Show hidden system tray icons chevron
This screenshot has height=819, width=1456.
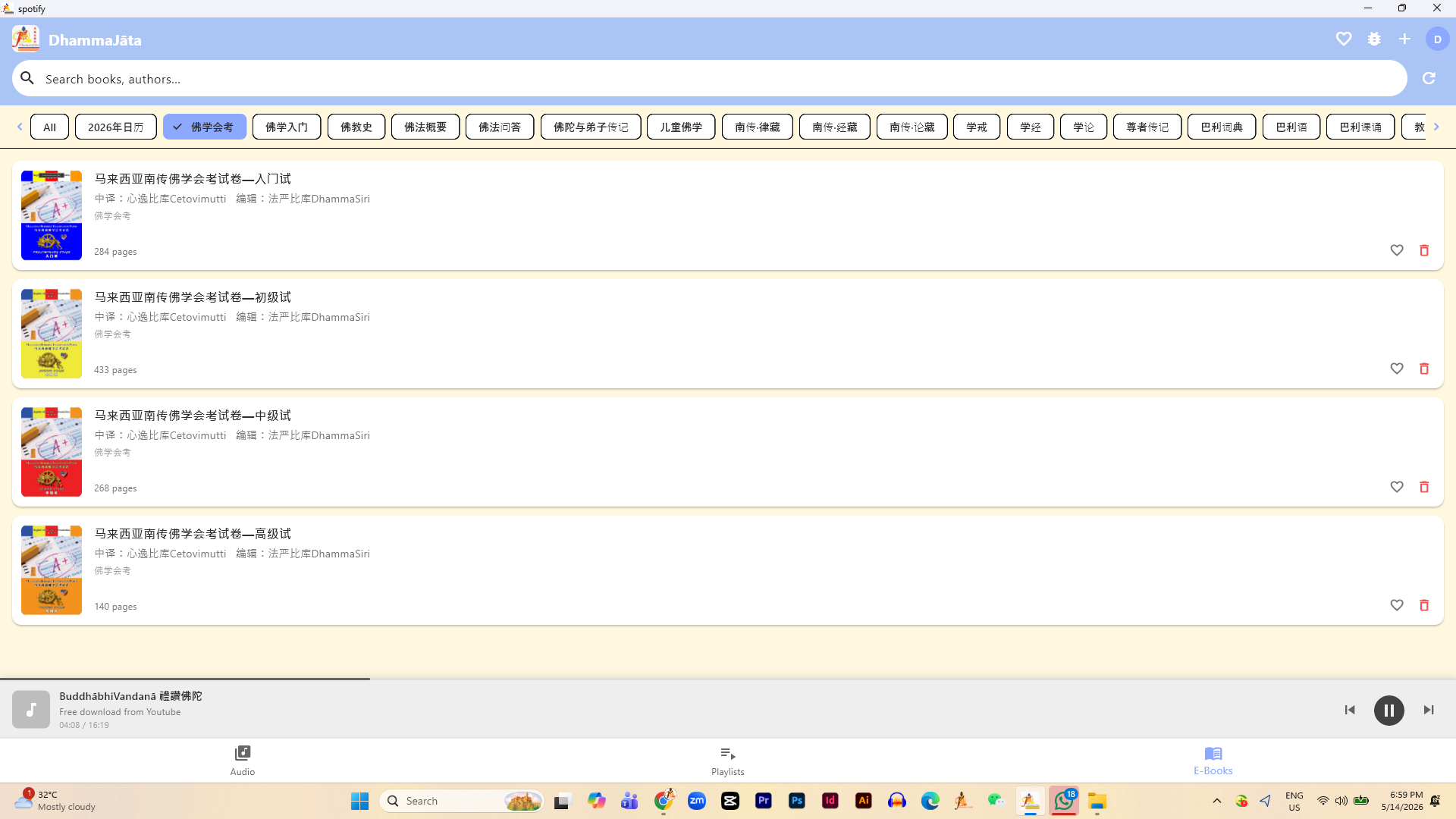point(1217,801)
